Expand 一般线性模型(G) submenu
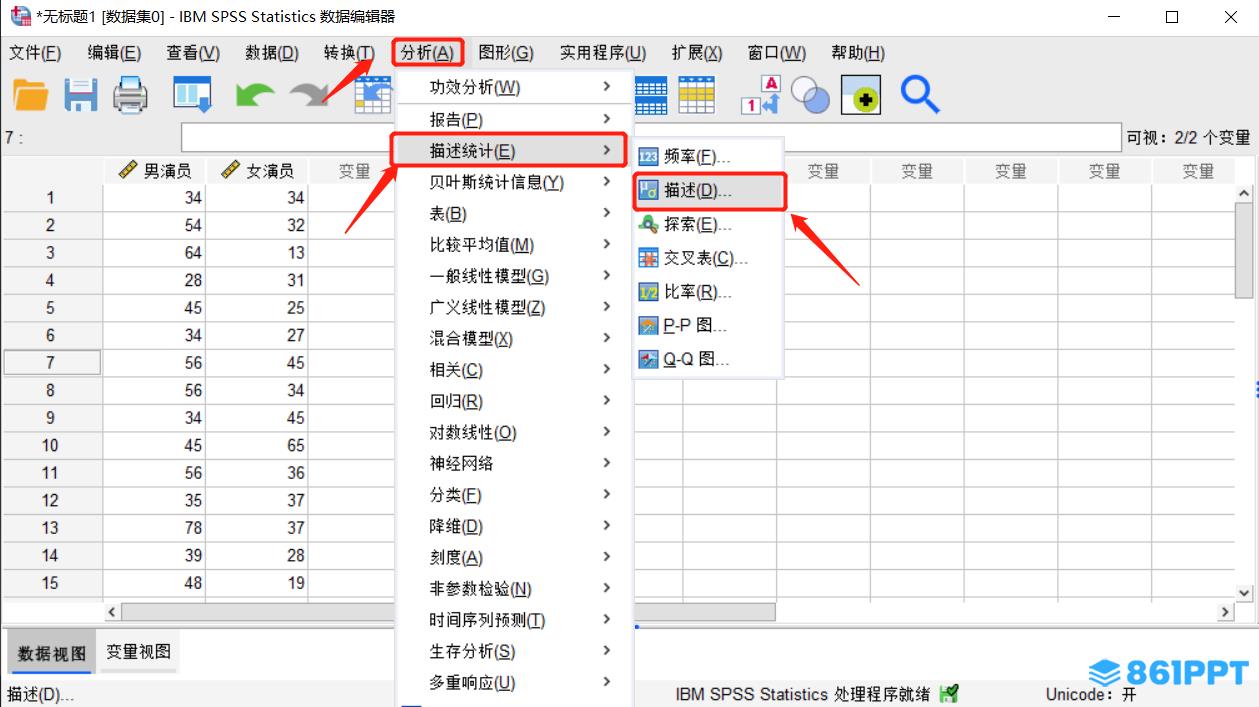The height and width of the screenshot is (707, 1259). point(515,276)
